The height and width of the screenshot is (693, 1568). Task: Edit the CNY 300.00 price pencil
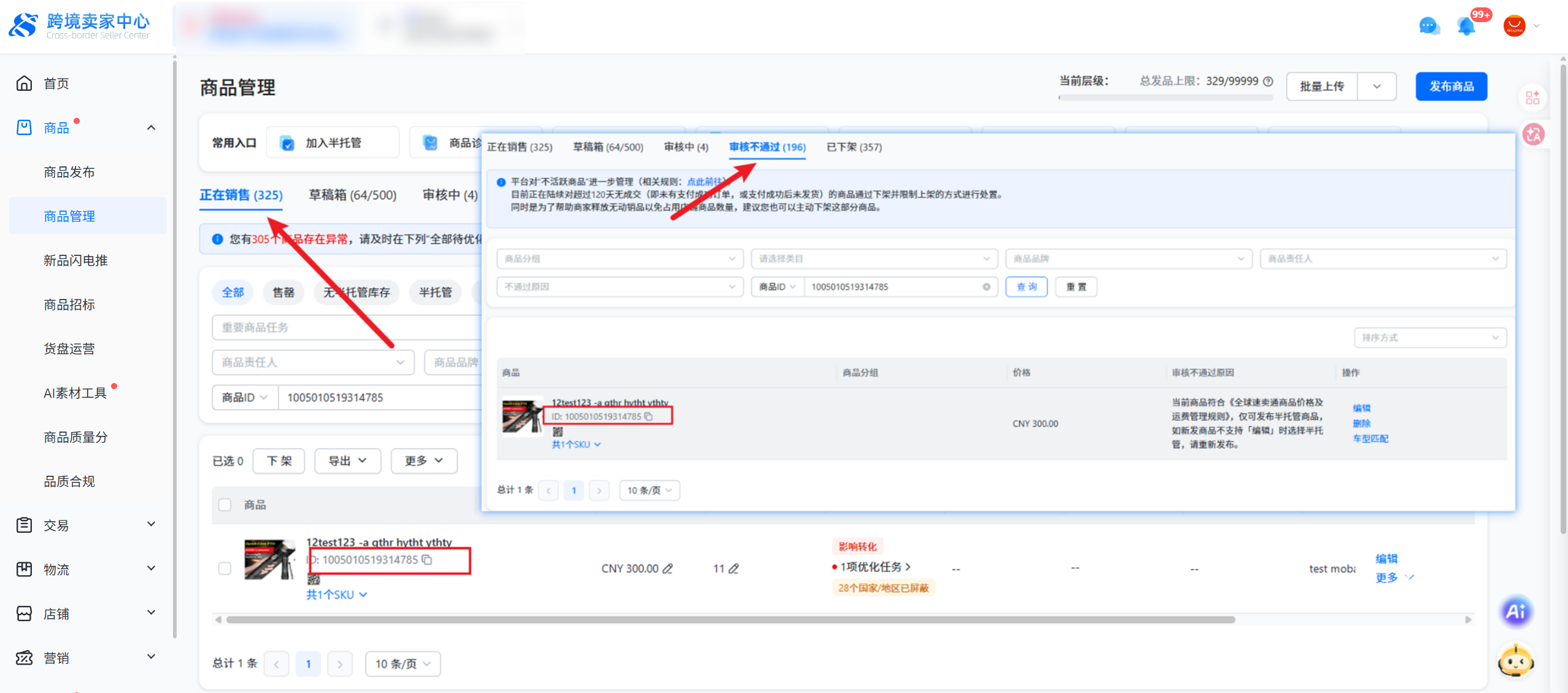click(668, 569)
